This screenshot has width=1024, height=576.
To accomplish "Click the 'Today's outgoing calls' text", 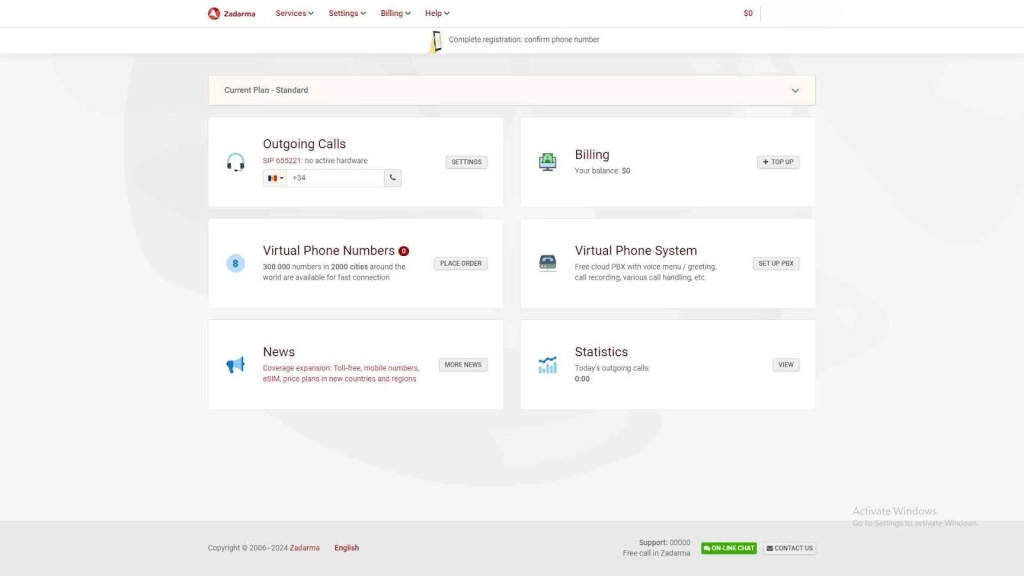I will coord(612,368).
